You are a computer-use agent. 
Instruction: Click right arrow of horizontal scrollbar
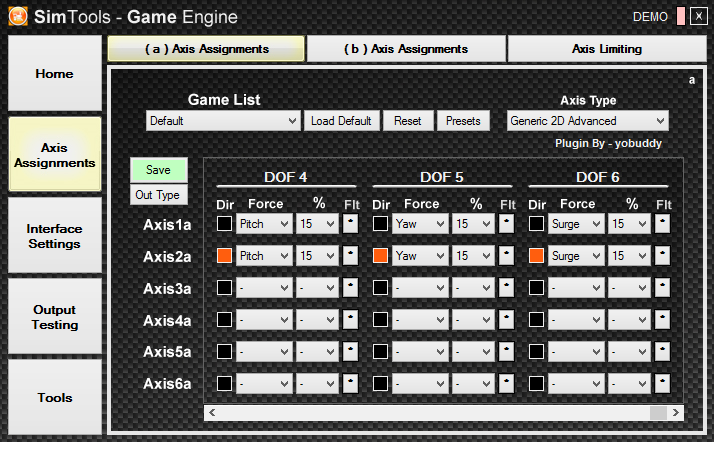pos(676,412)
